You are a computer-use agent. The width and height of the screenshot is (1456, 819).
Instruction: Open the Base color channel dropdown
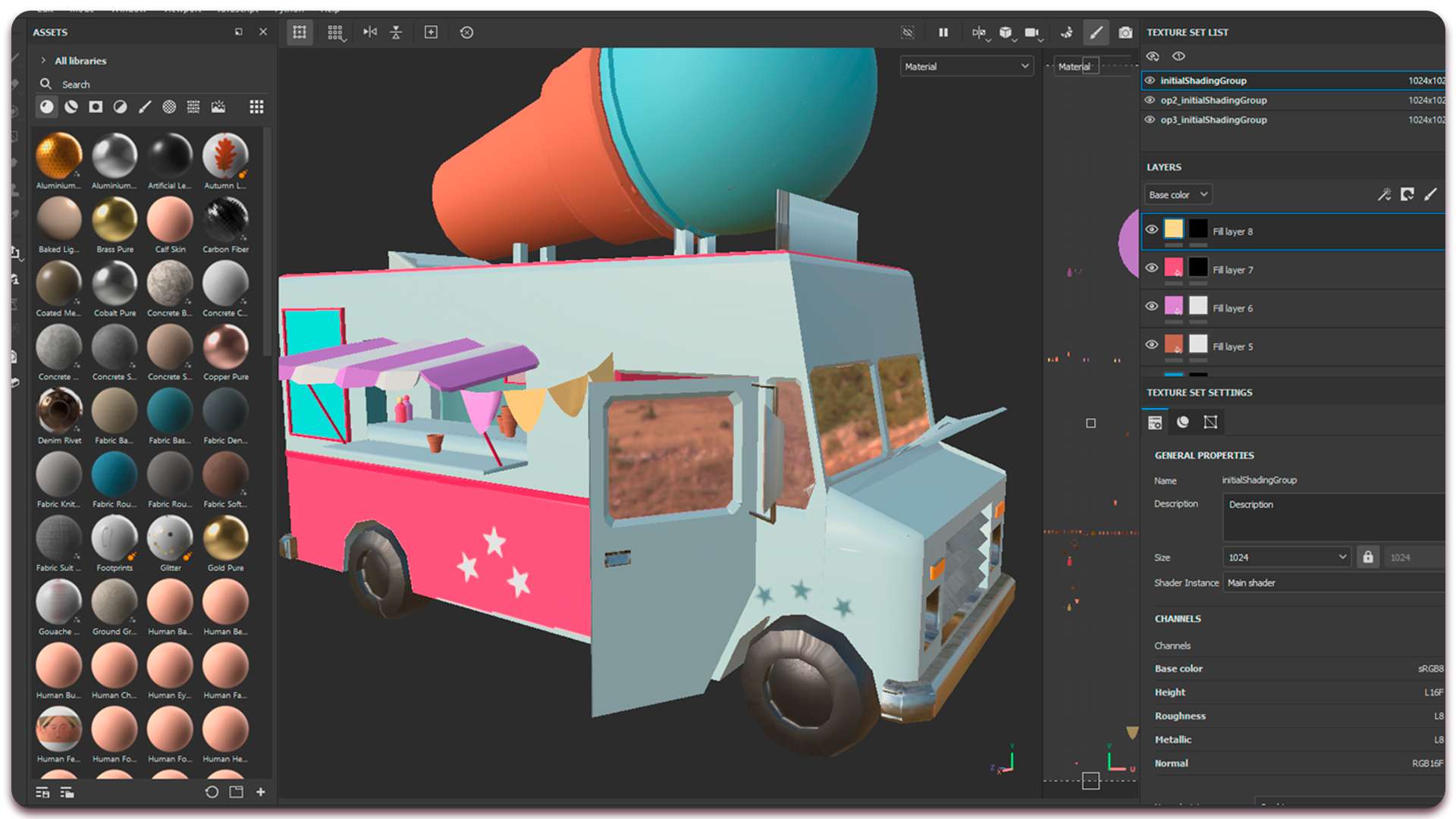click(x=1178, y=195)
